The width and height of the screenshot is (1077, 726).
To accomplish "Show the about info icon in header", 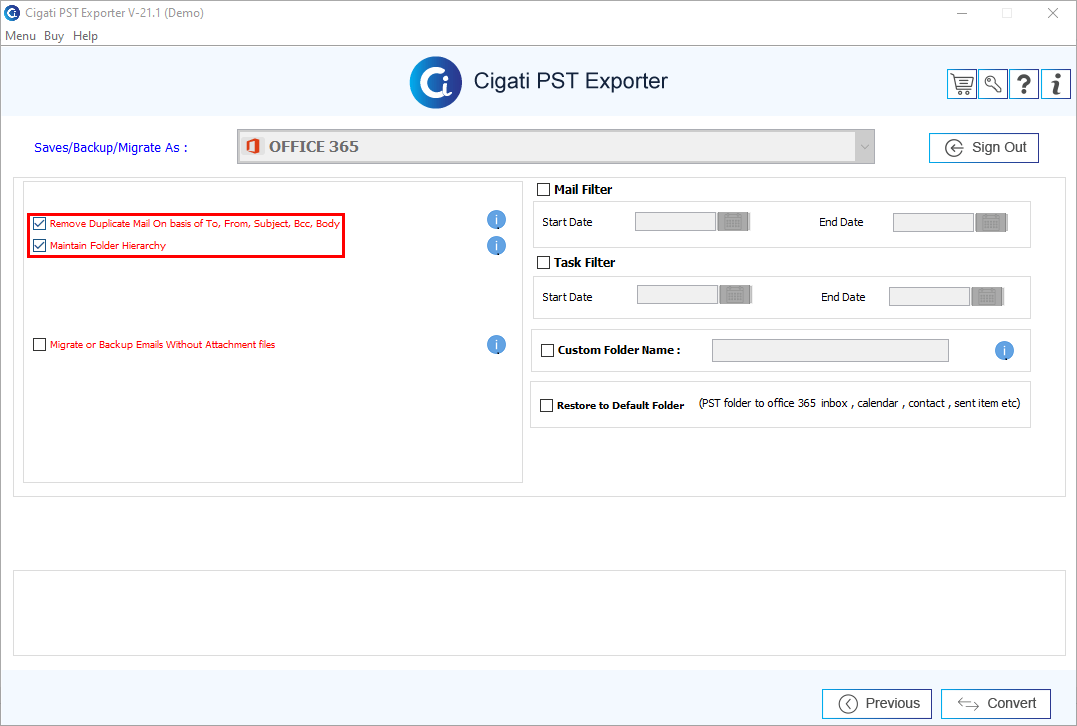I will [1056, 84].
